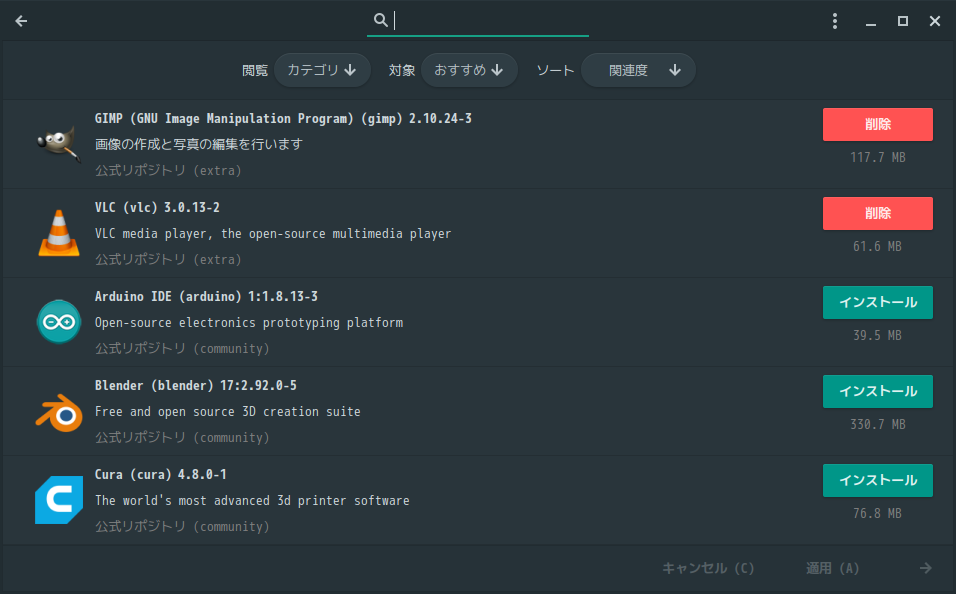The height and width of the screenshot is (594, 956).
Task: Click the VLC traffic cone icon
Action: click(59, 233)
